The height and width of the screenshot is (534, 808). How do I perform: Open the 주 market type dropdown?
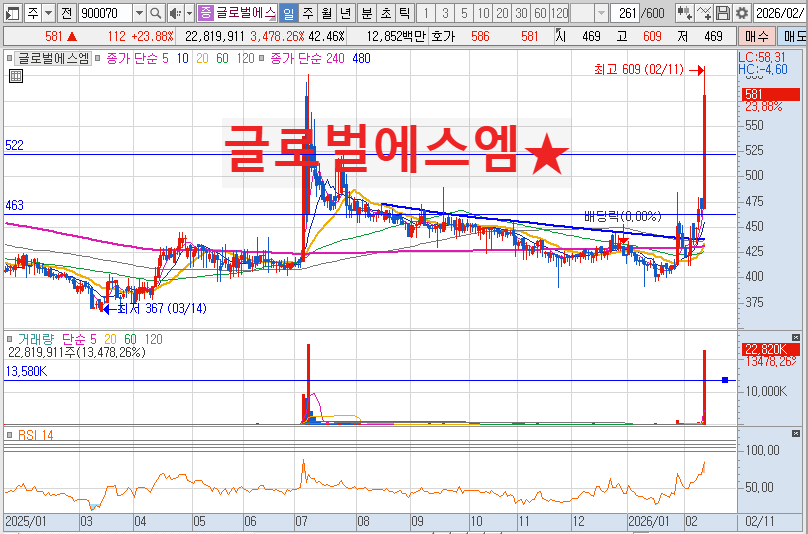(48, 13)
